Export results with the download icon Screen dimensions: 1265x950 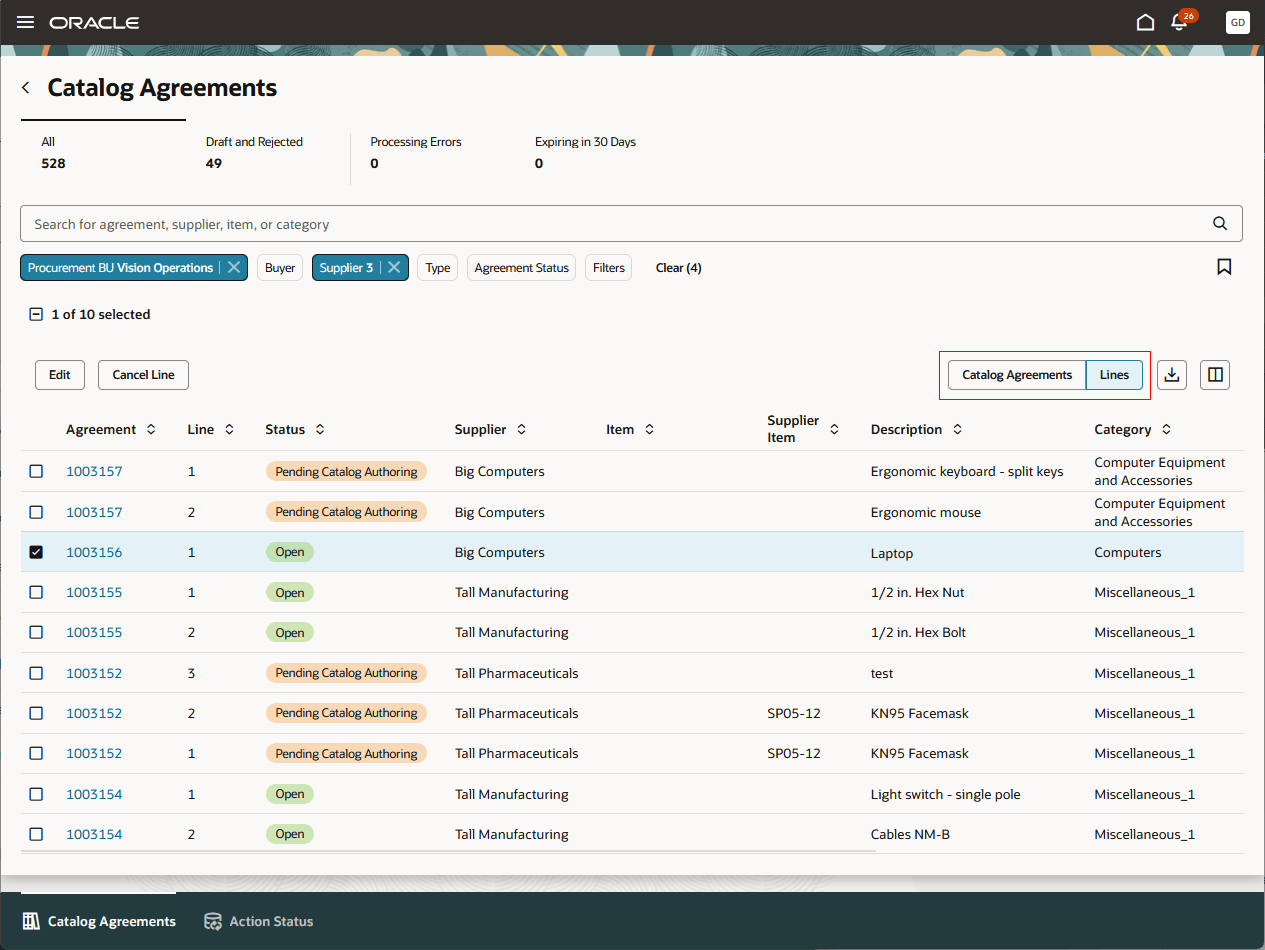1171,374
